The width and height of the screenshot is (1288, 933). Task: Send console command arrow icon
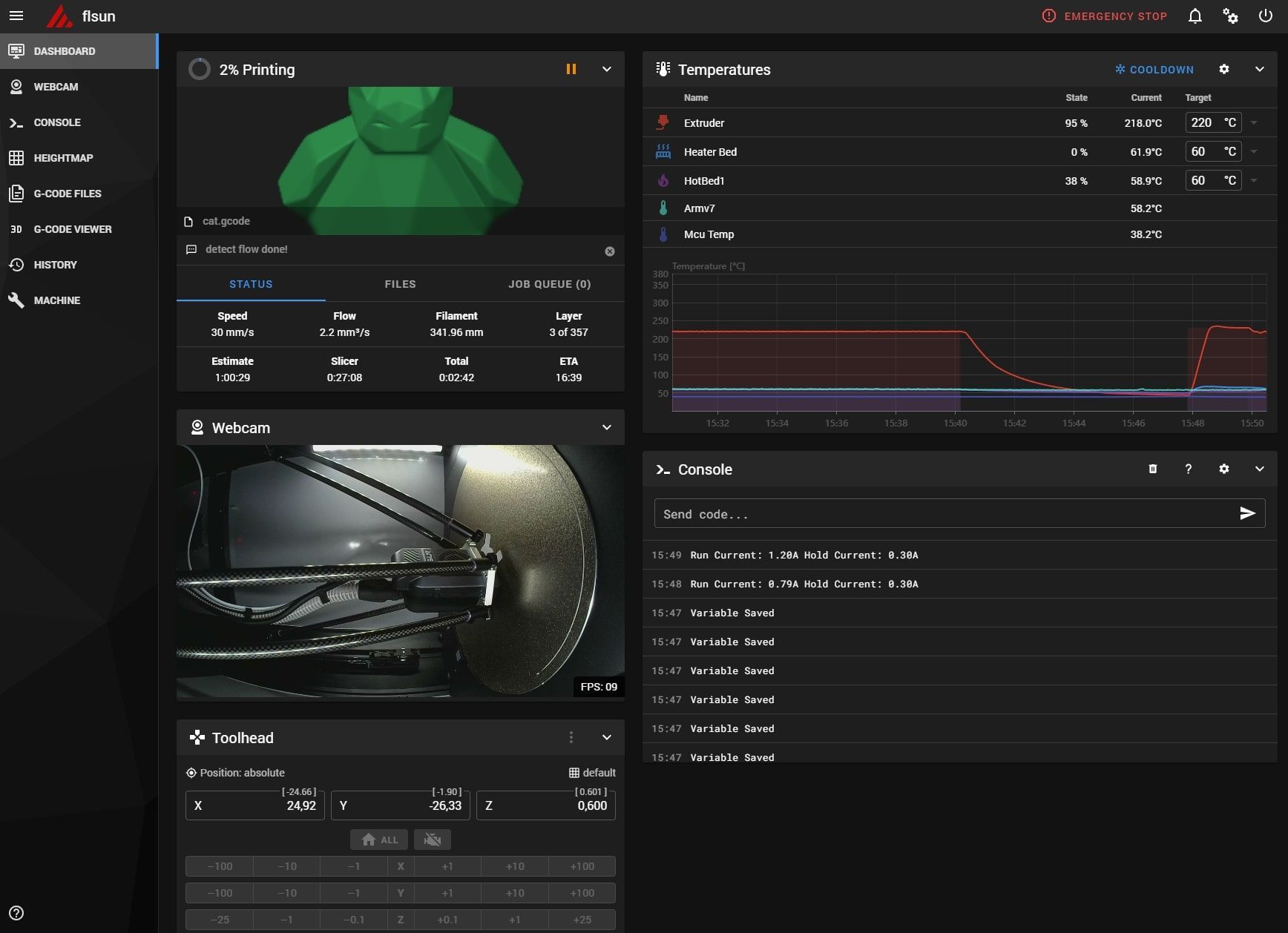1247,513
